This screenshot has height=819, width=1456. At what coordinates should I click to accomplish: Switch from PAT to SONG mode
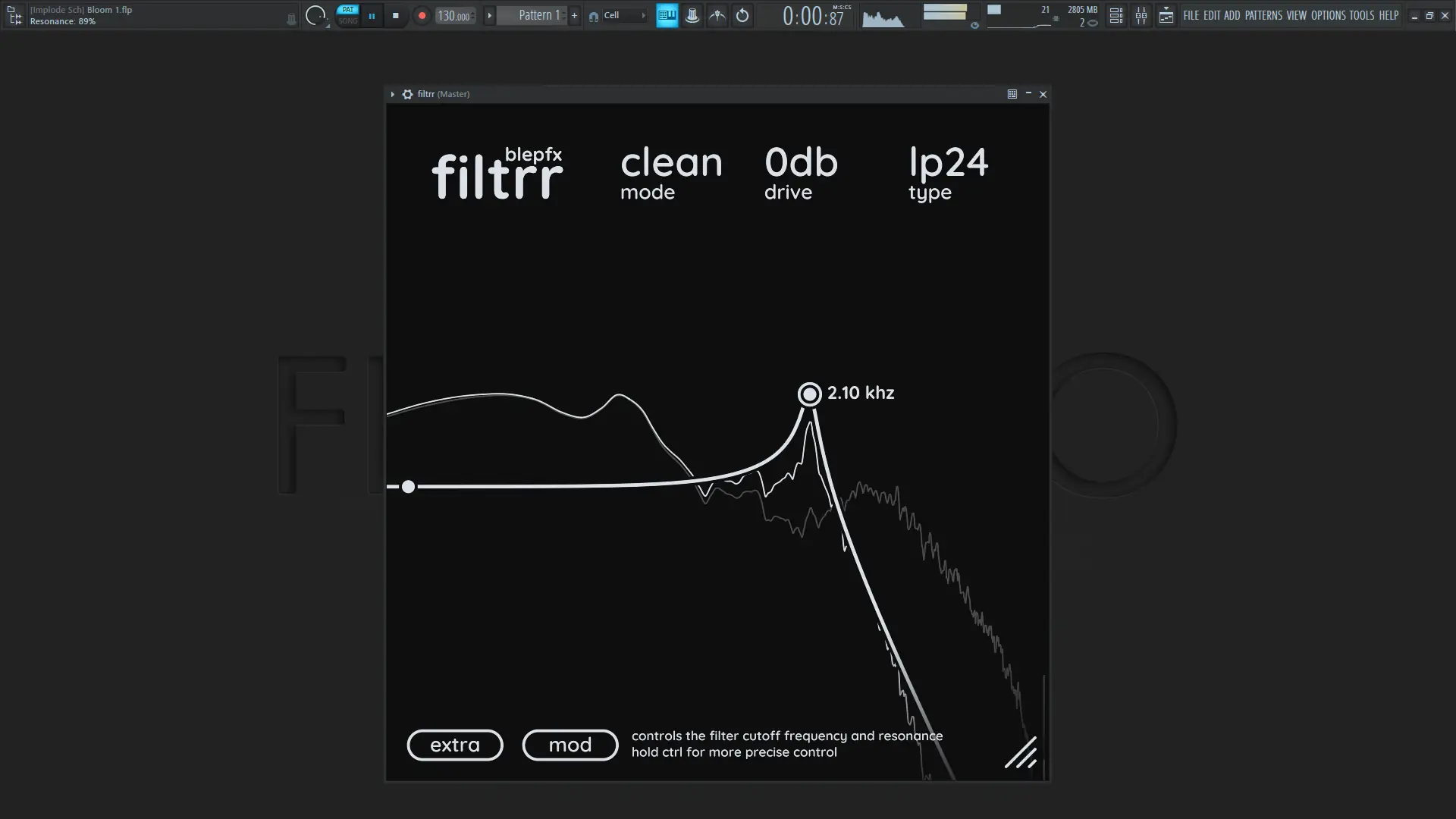347,21
